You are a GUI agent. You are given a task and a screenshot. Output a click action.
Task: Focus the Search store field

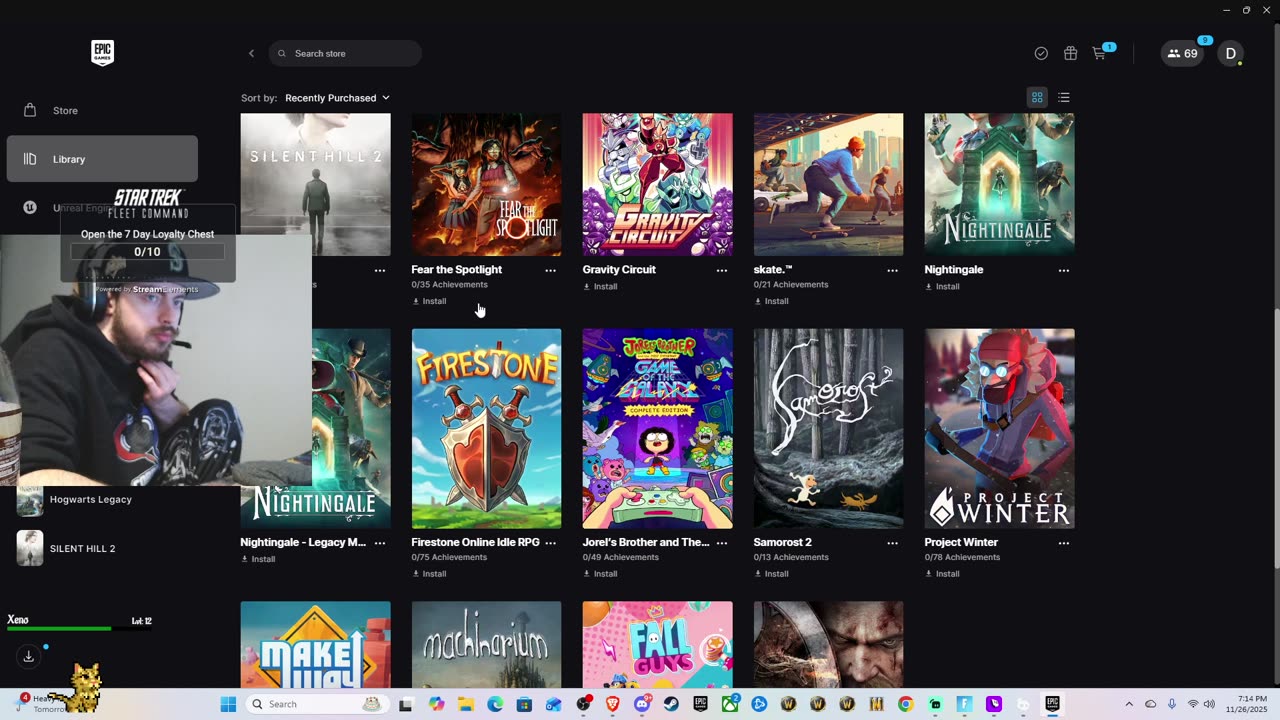point(345,53)
